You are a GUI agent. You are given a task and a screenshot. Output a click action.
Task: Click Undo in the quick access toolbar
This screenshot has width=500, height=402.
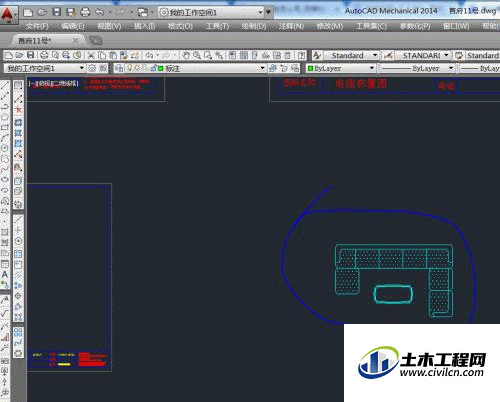(100, 13)
